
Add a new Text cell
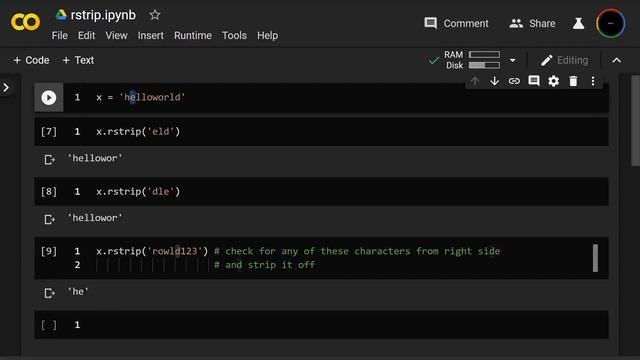tap(78, 60)
